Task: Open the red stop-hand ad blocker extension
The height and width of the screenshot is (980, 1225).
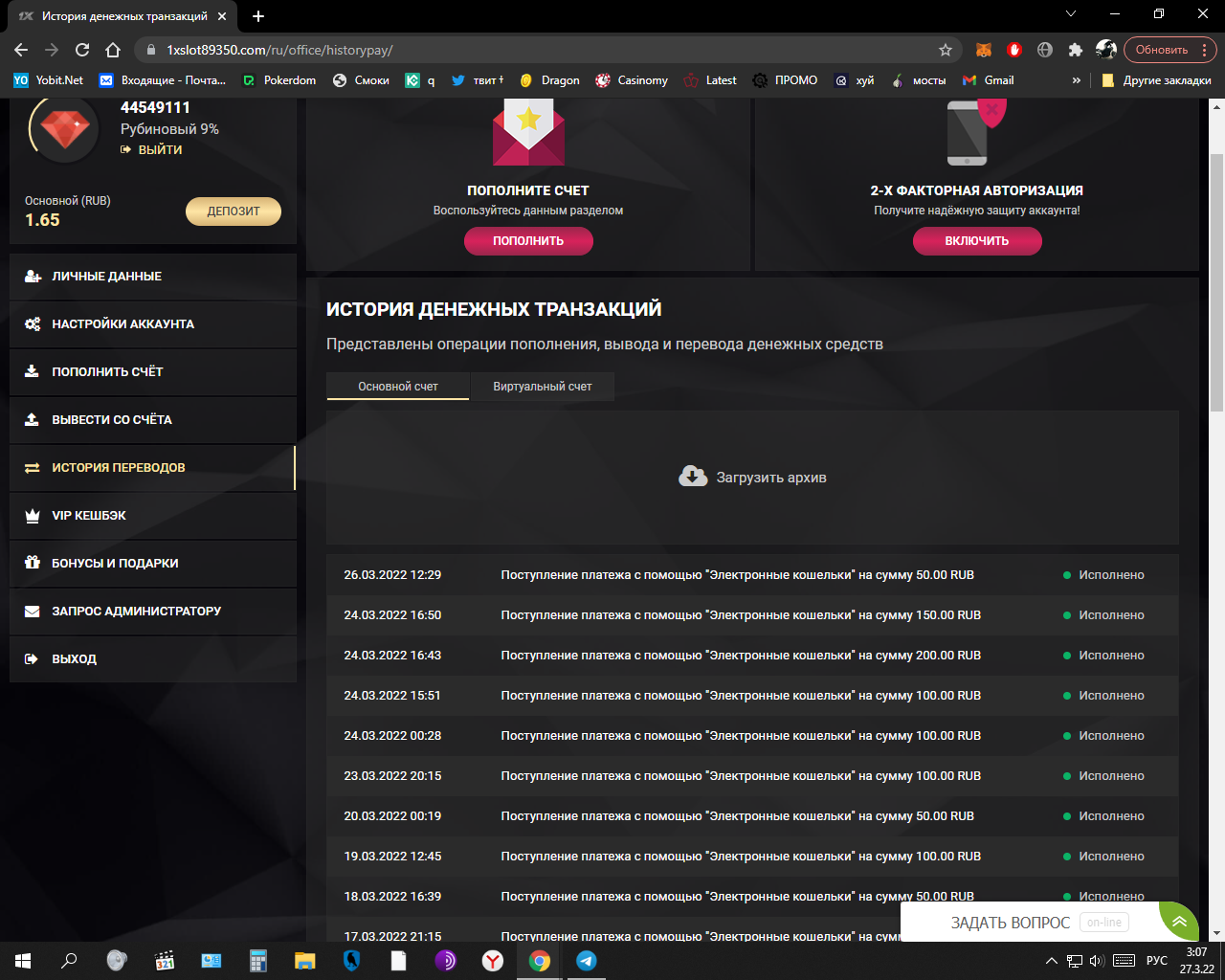Action: 1014,50
